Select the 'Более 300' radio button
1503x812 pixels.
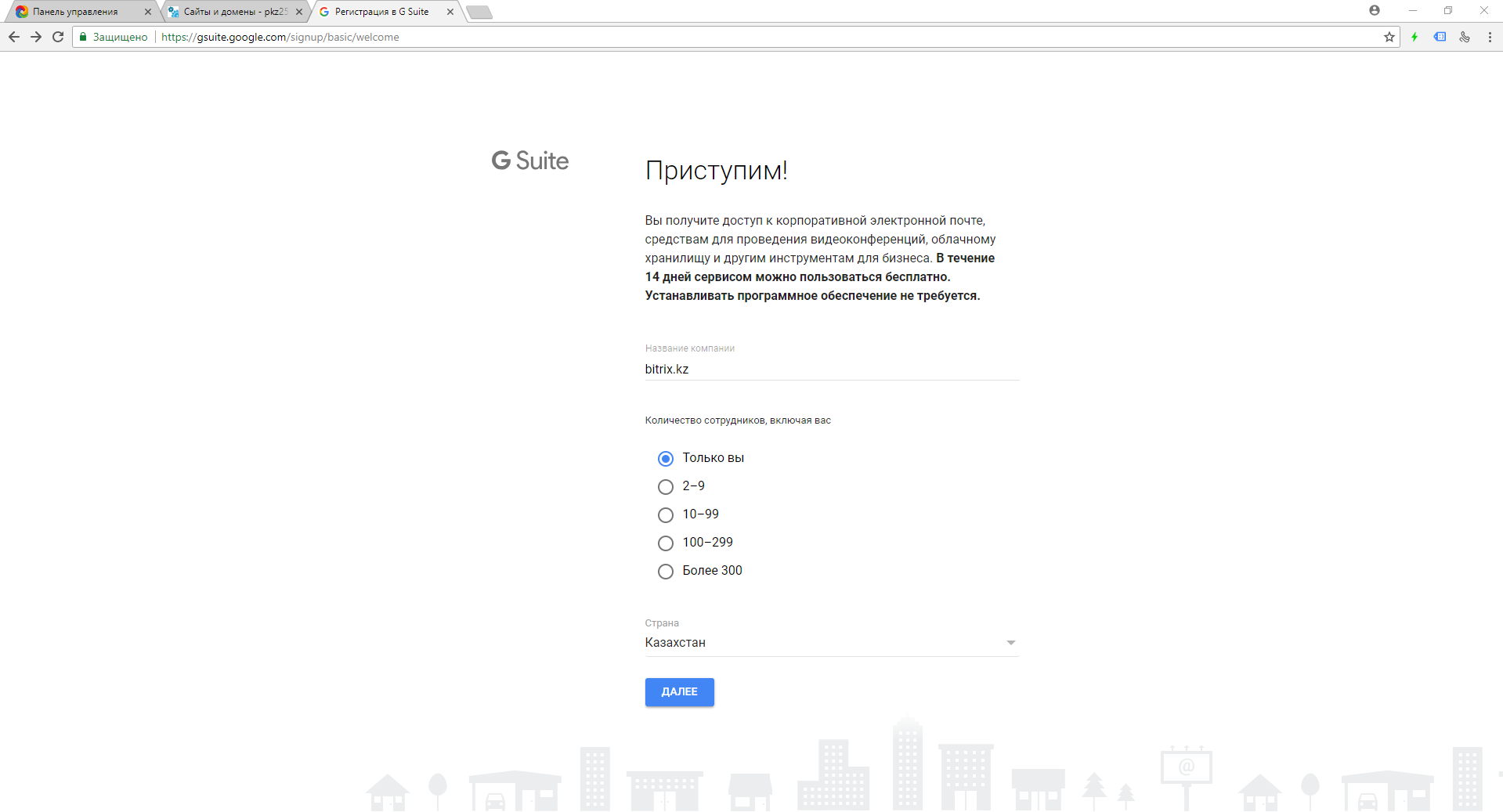click(666, 572)
